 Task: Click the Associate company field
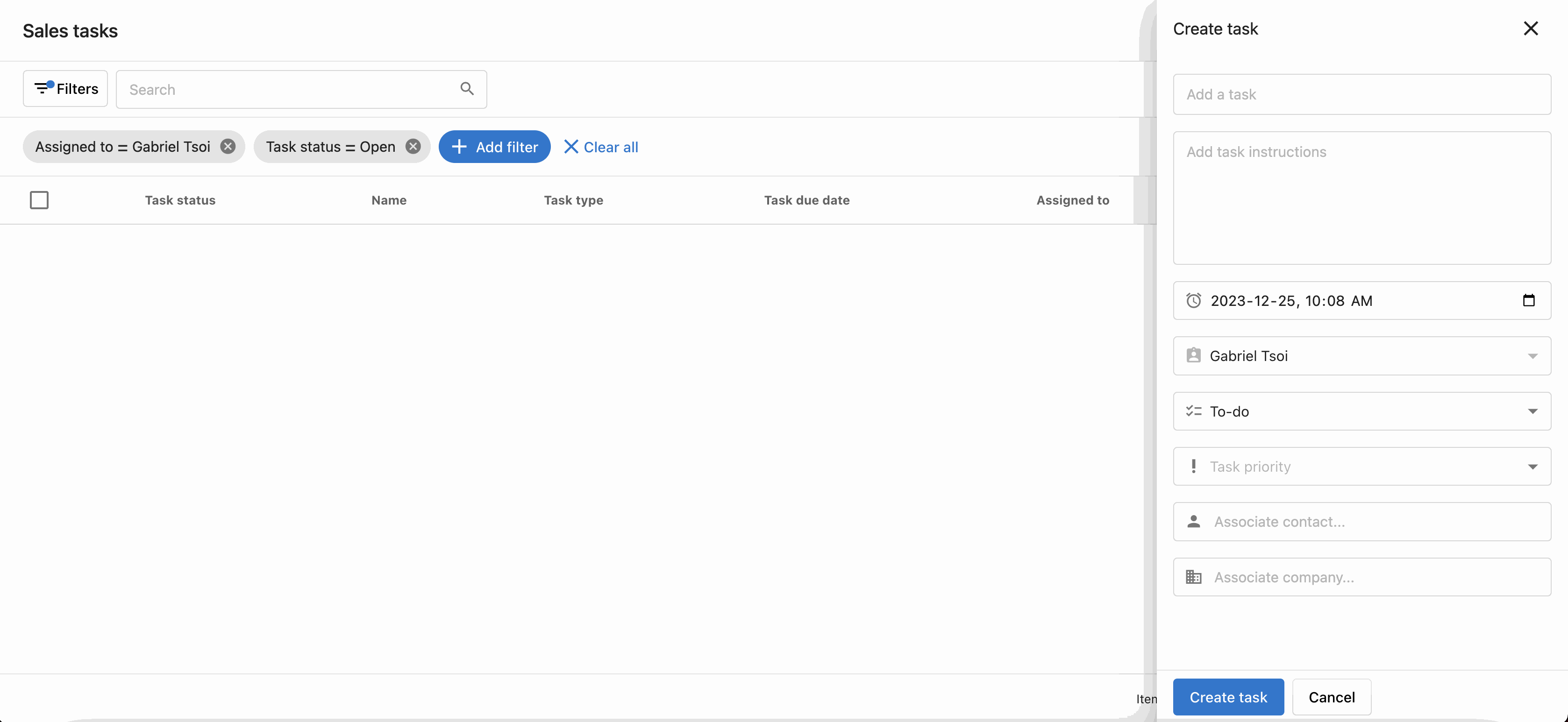1361,577
